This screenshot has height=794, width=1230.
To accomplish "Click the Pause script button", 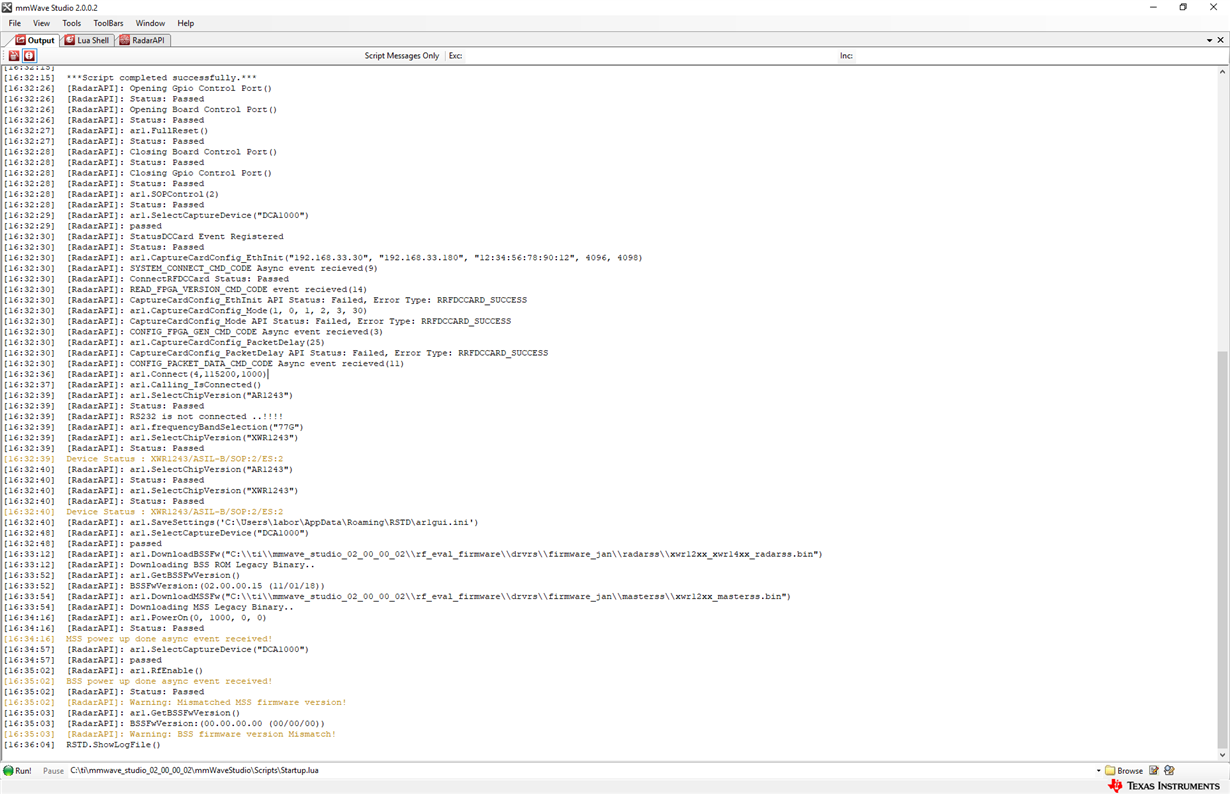I will point(53,771).
